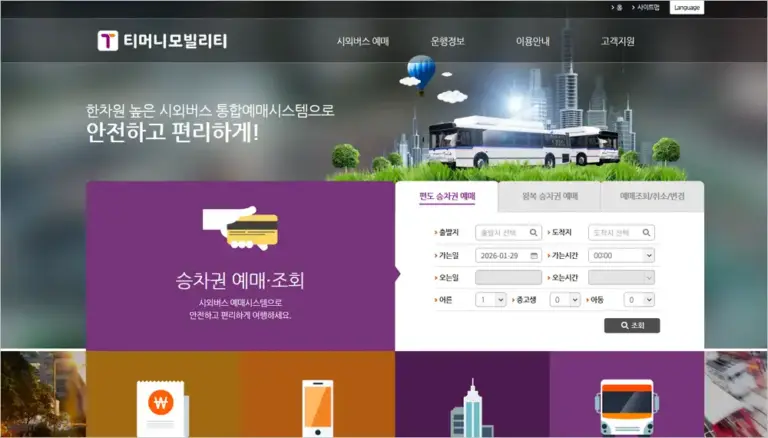Click the 홈 link at top
Screen dimensions: 768x438
click(617, 7)
